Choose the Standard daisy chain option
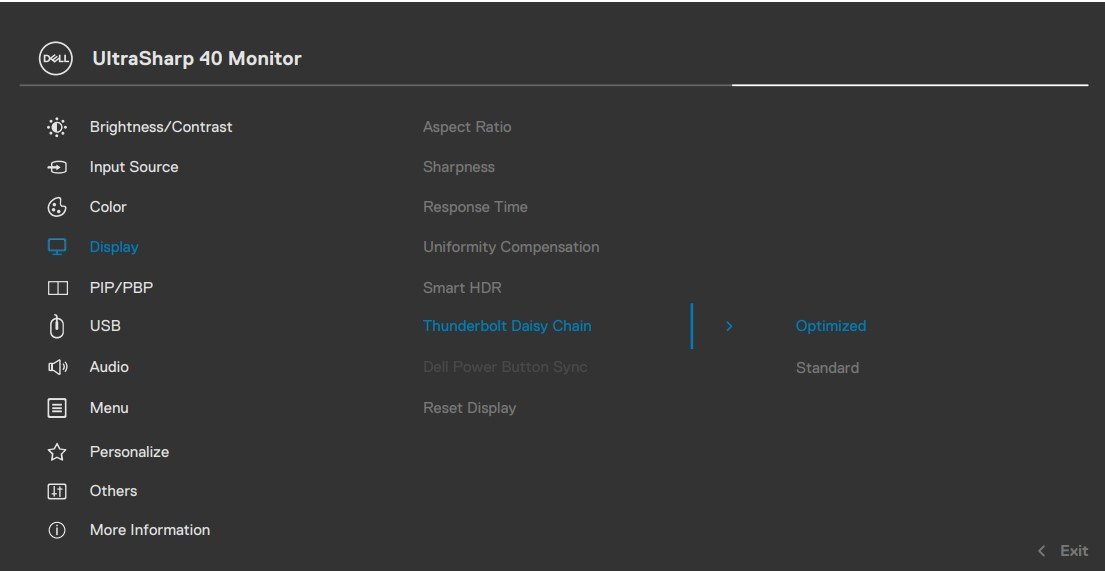 [827, 368]
